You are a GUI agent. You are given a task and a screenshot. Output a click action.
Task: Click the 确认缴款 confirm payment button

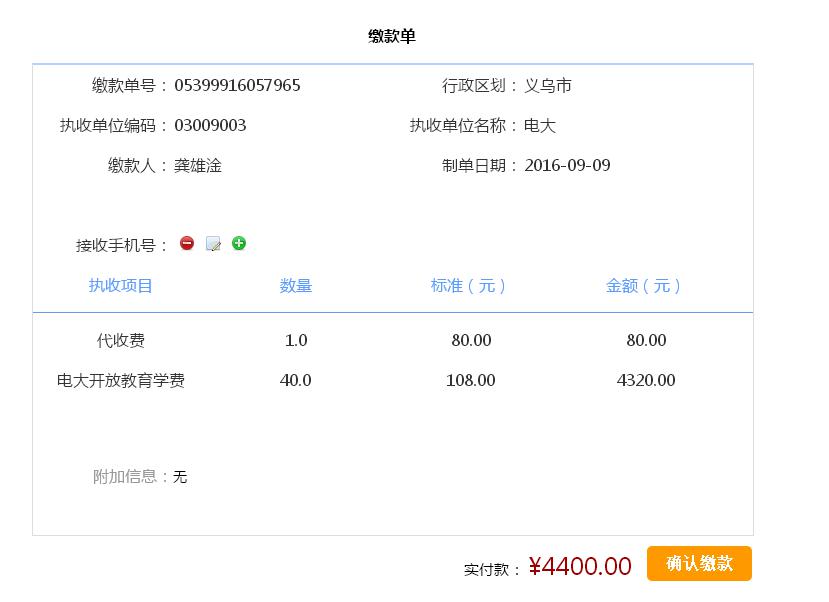point(699,564)
